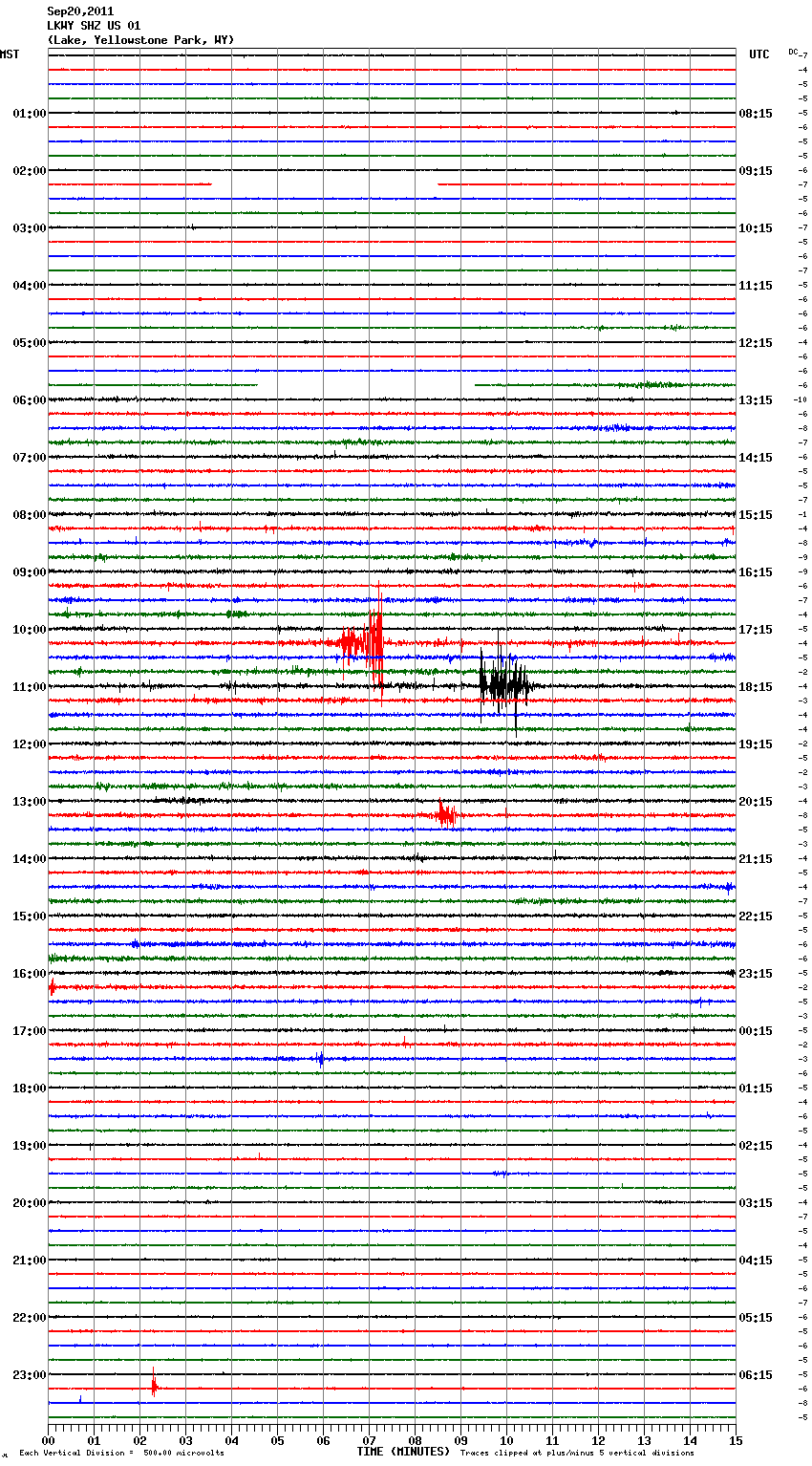
Task: Click the UTC timezone label
Action: pyautogui.click(x=759, y=54)
